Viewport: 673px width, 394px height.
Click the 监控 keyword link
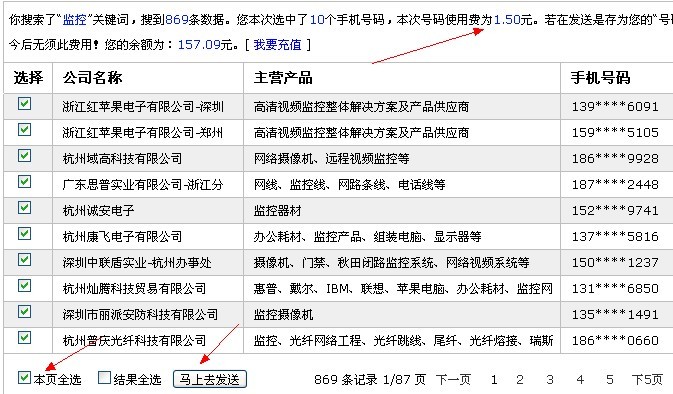coord(75,20)
